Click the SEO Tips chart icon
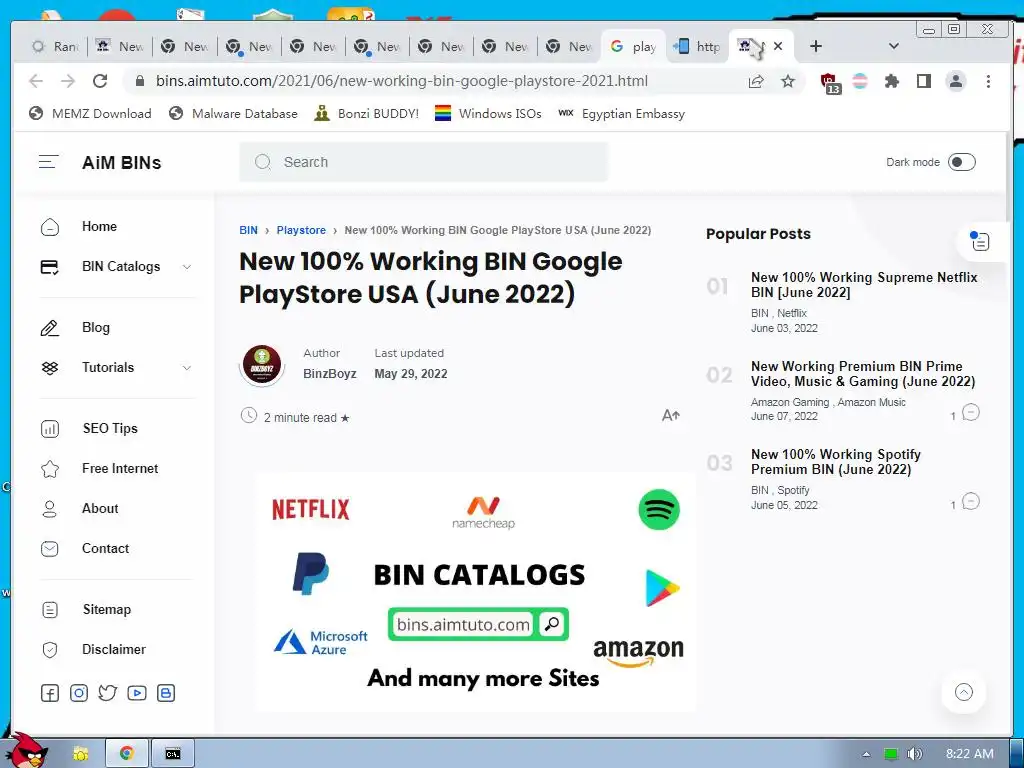This screenshot has height=768, width=1024. [x=50, y=428]
